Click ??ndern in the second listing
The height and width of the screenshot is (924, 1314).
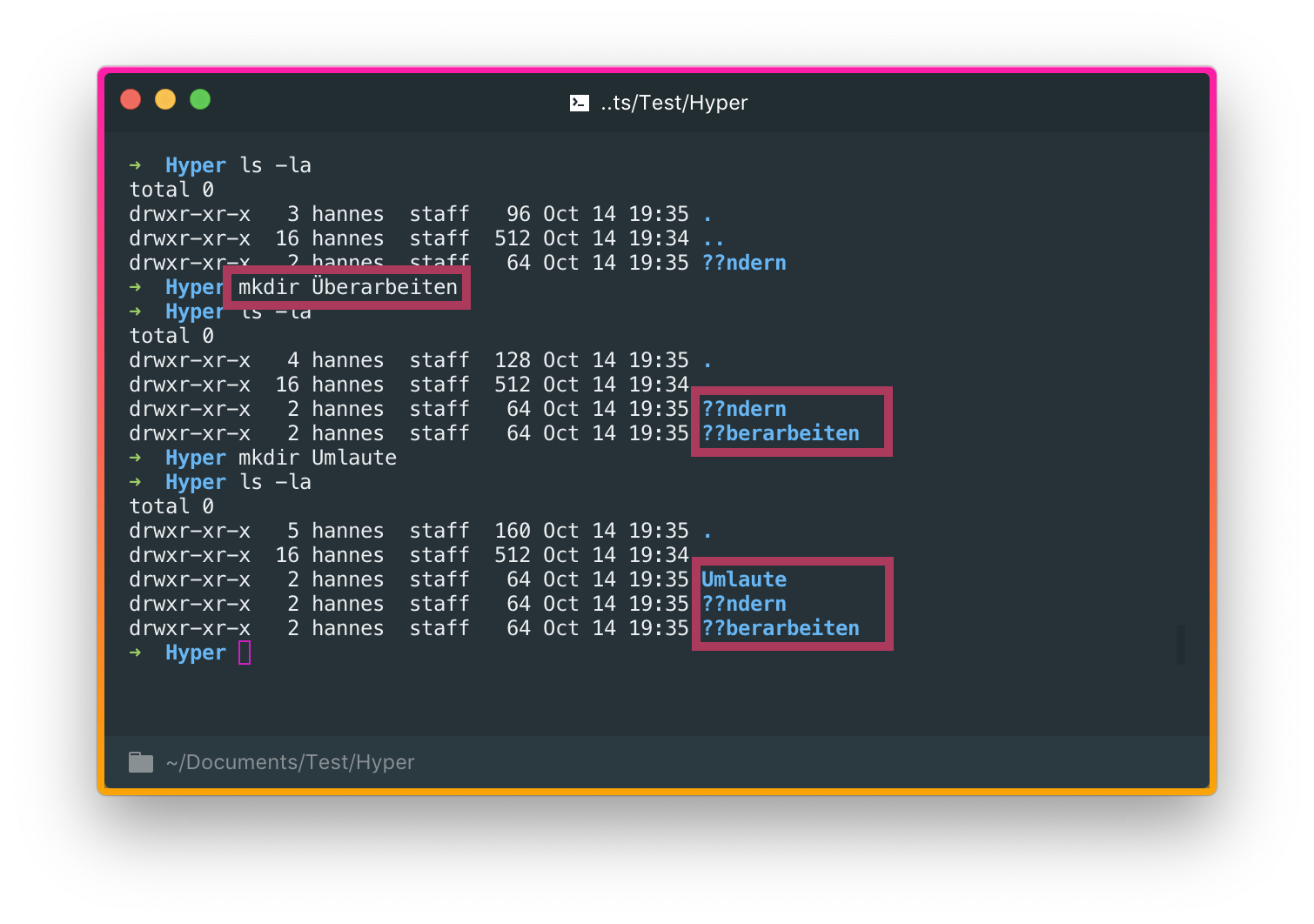point(744,409)
